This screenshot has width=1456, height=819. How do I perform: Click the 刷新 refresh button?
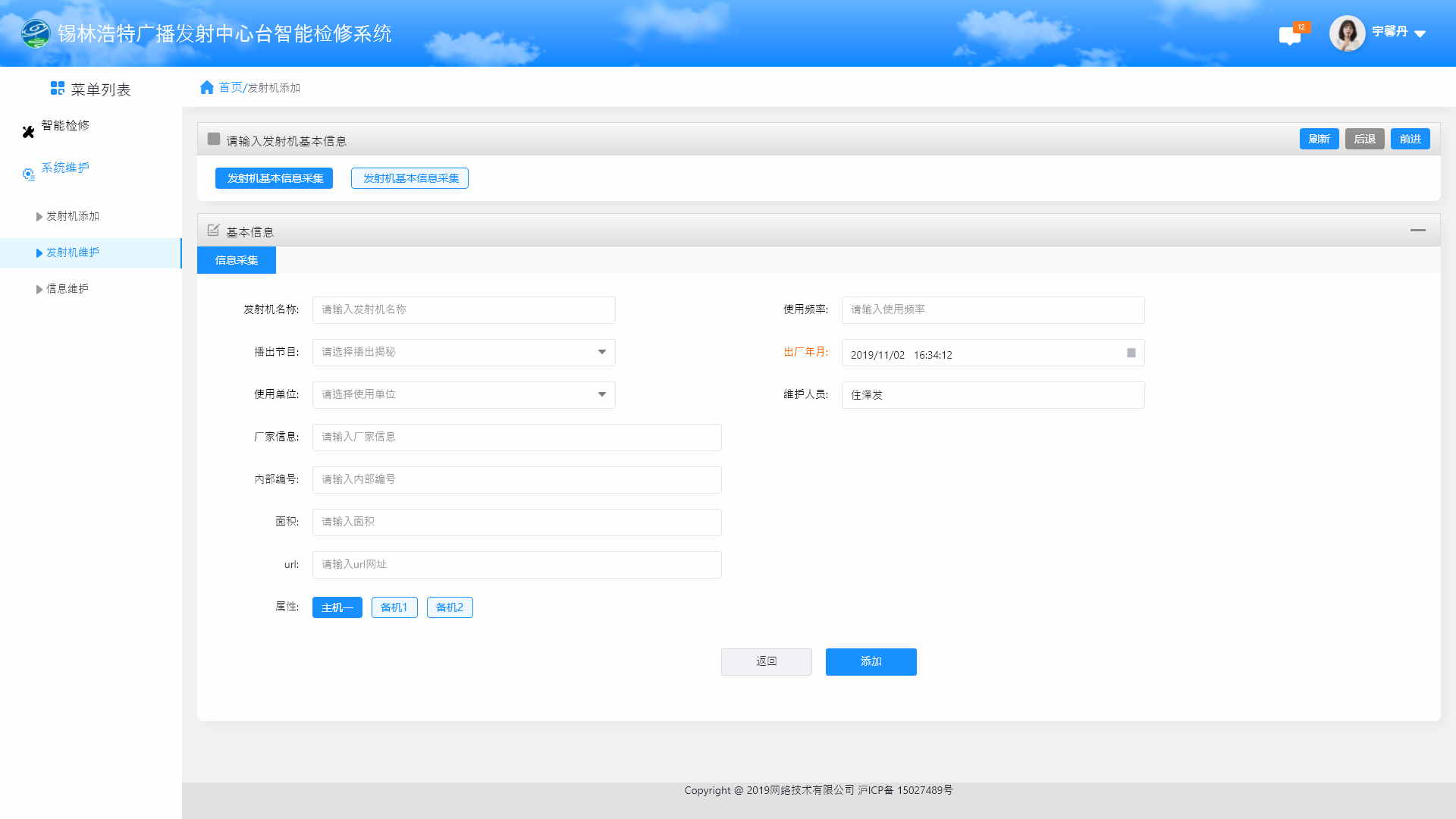coord(1319,140)
